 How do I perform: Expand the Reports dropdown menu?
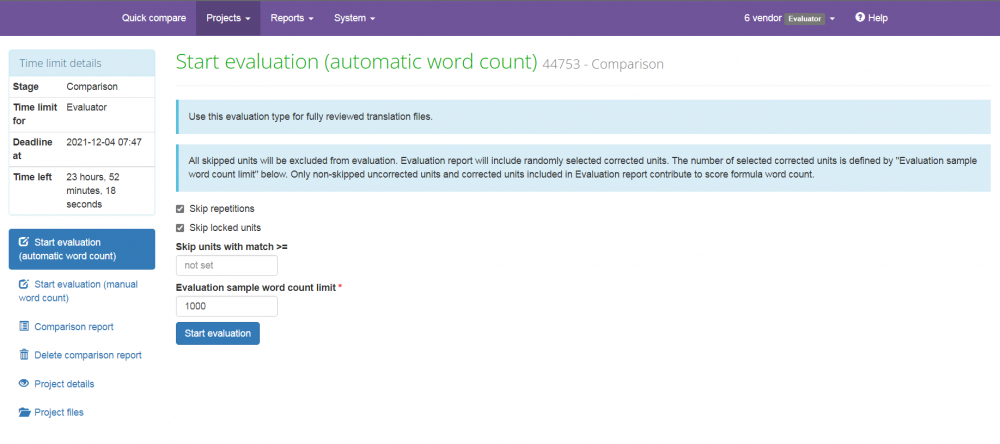[x=292, y=18]
